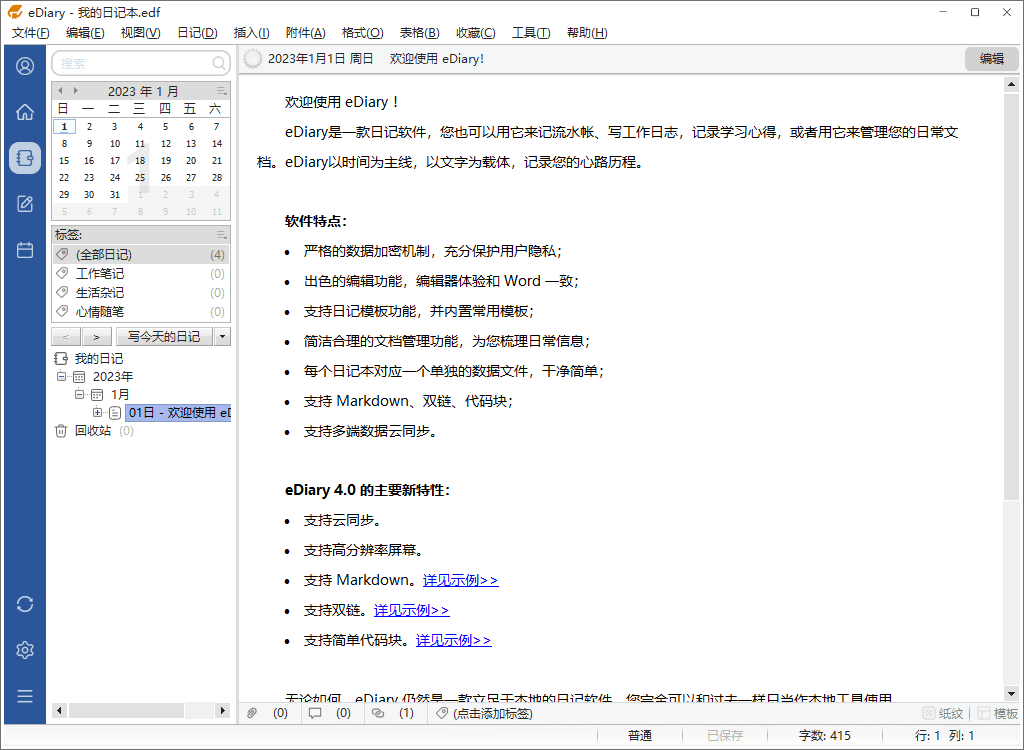The height and width of the screenshot is (750, 1024).
Task: Open the 写今天的日记 dropdown arrow
Action: point(223,336)
